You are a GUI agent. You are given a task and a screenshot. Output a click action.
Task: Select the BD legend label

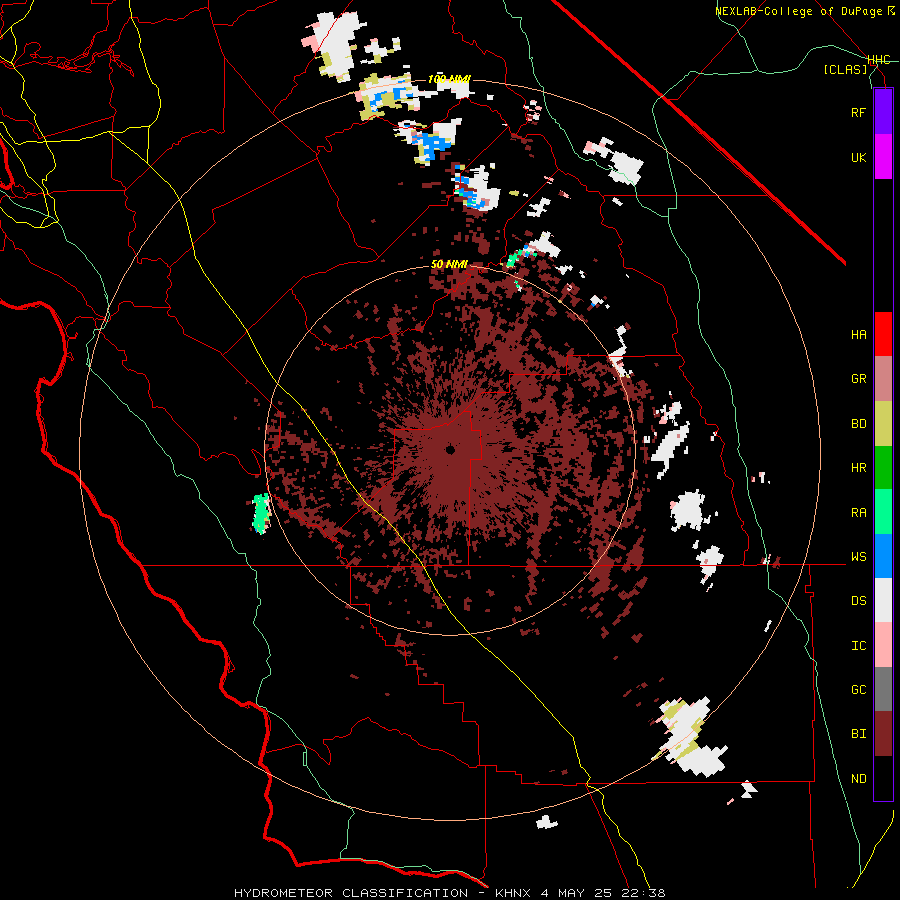click(x=858, y=424)
